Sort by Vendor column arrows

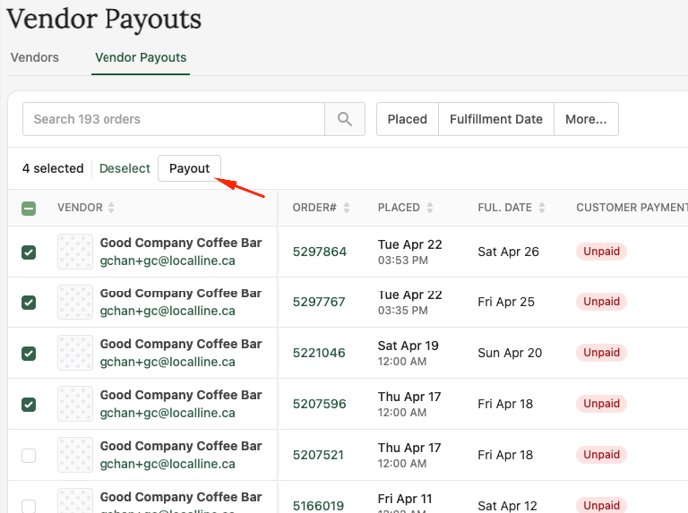click(x=111, y=208)
